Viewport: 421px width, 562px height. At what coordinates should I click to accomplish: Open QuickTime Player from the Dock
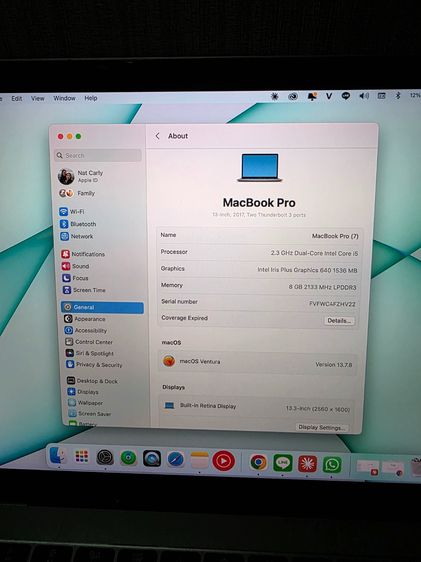click(x=152, y=459)
